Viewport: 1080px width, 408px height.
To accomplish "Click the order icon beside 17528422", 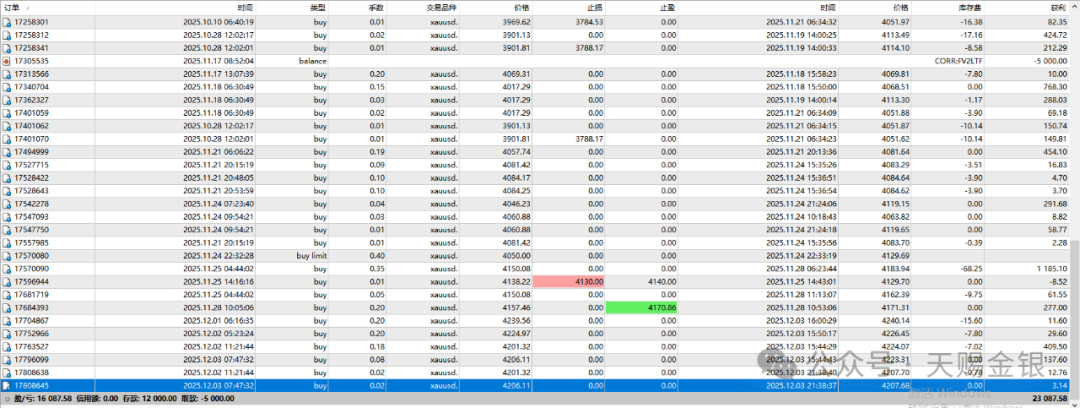I will (7, 178).
